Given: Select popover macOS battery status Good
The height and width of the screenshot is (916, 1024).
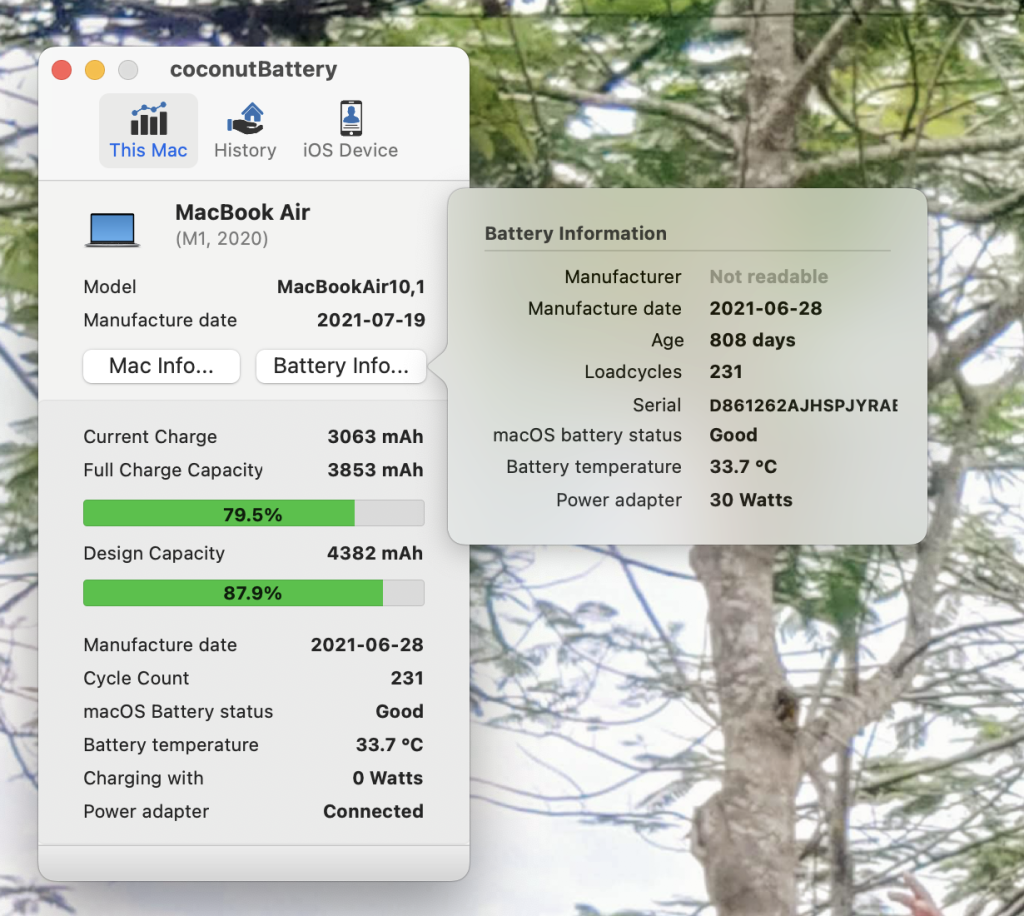Looking at the screenshot, I should point(733,435).
